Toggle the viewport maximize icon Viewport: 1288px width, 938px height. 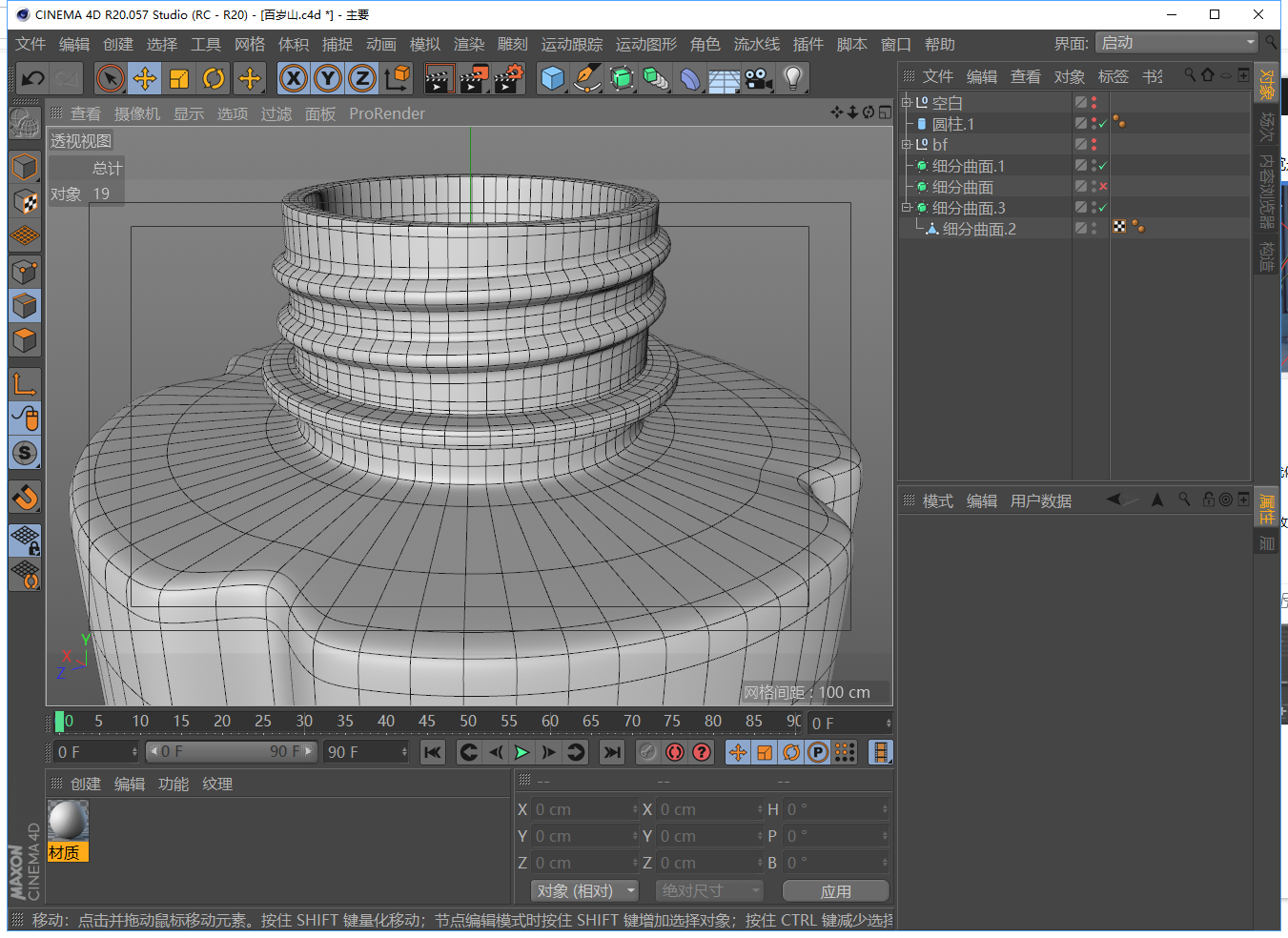[x=885, y=112]
